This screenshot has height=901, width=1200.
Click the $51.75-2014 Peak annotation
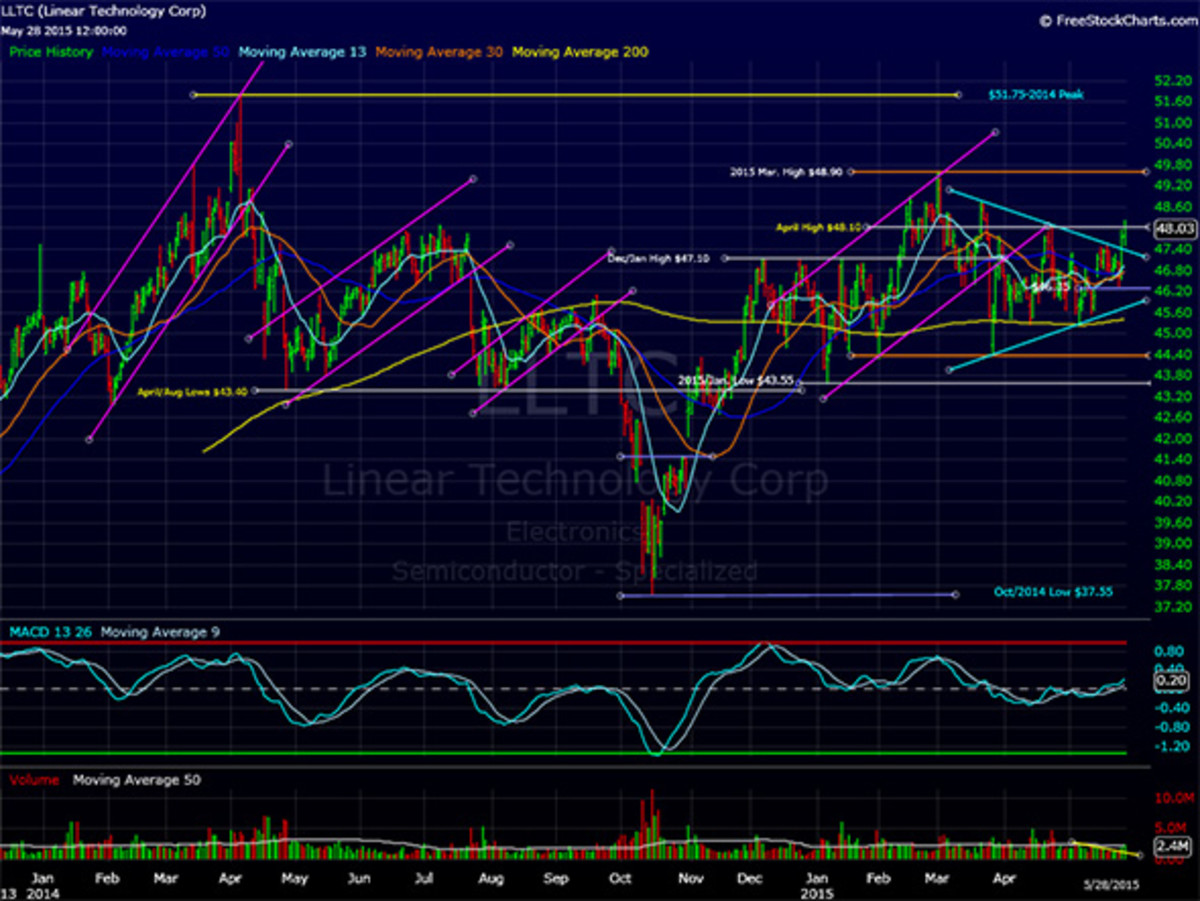pos(1036,95)
